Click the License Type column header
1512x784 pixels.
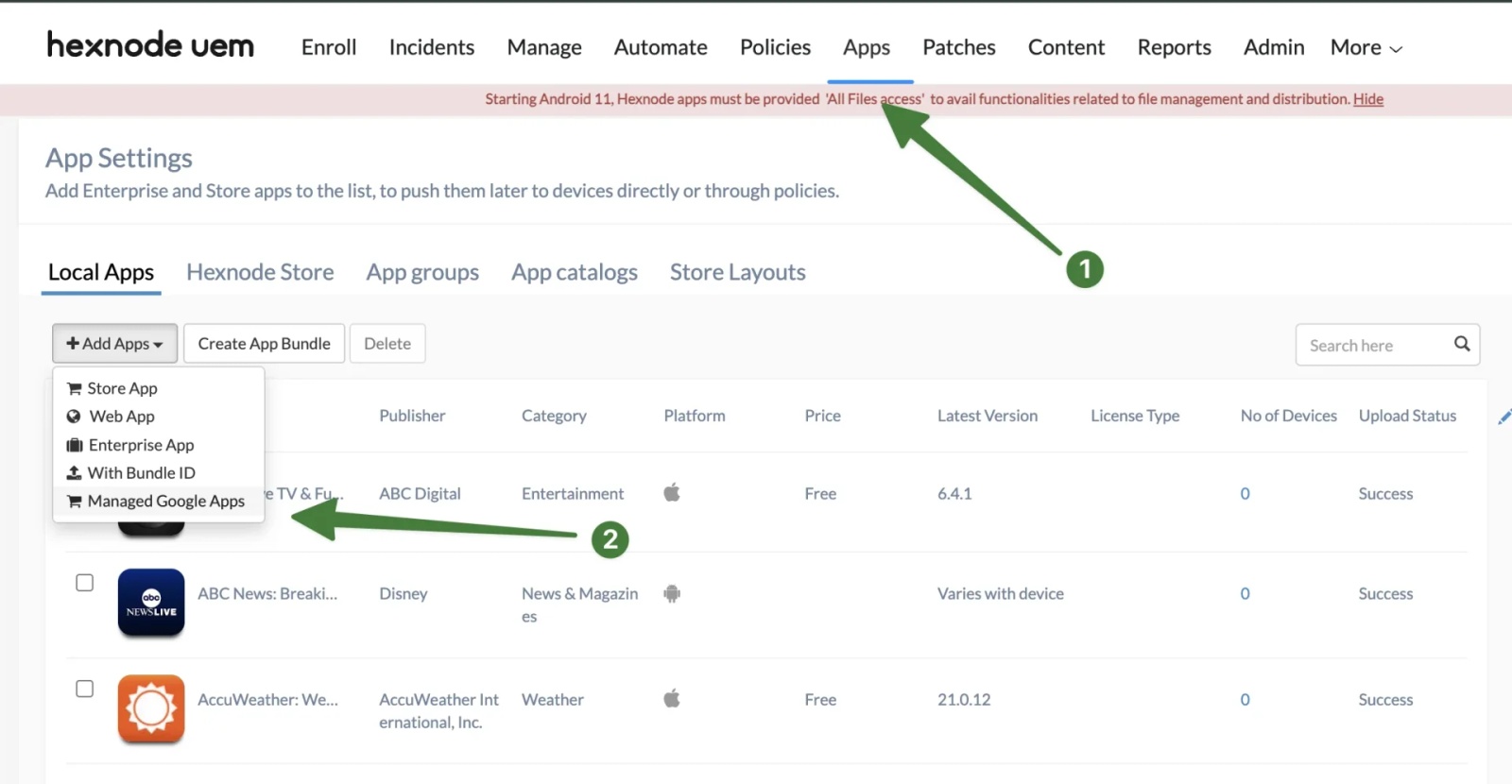click(1135, 416)
